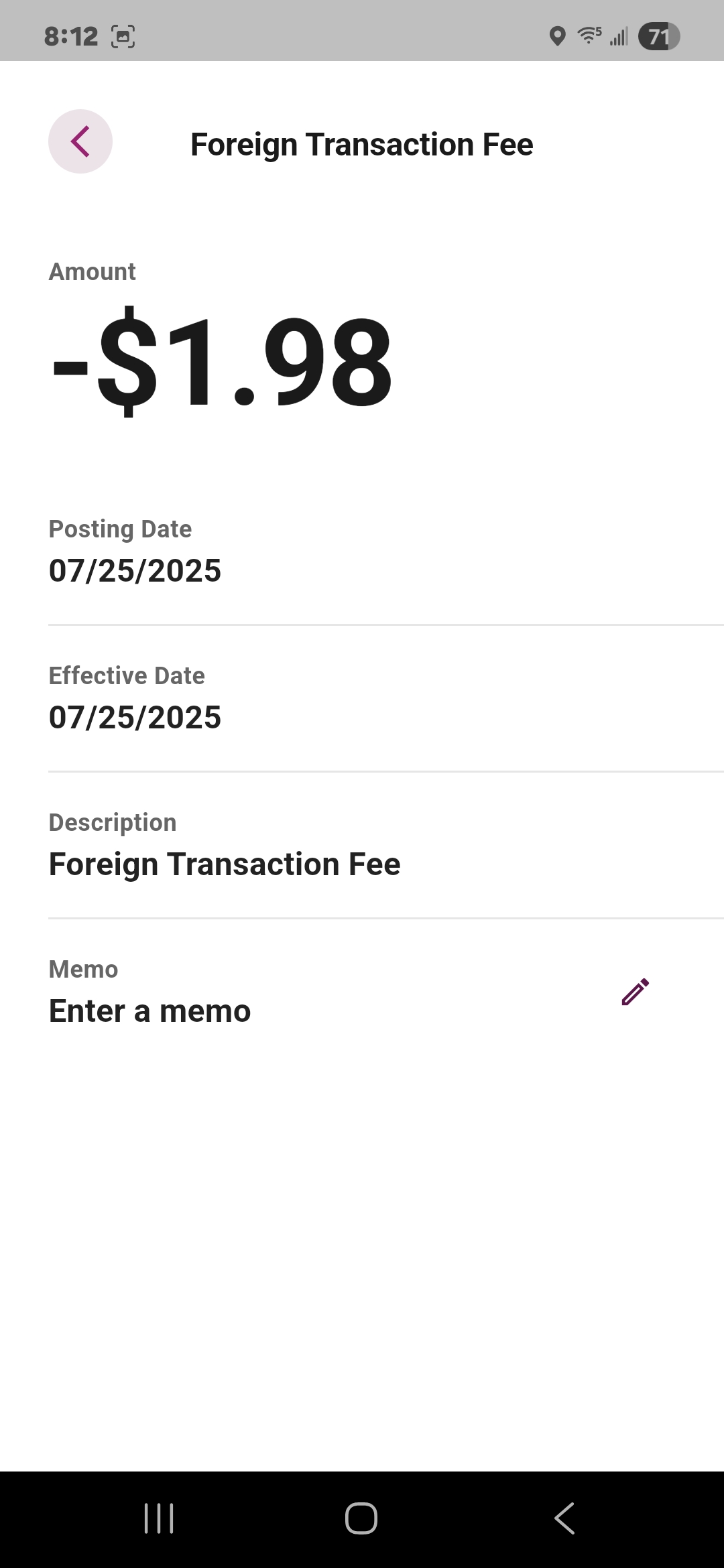Tap the screenshot capture status icon
724x1568 pixels.
123,36
